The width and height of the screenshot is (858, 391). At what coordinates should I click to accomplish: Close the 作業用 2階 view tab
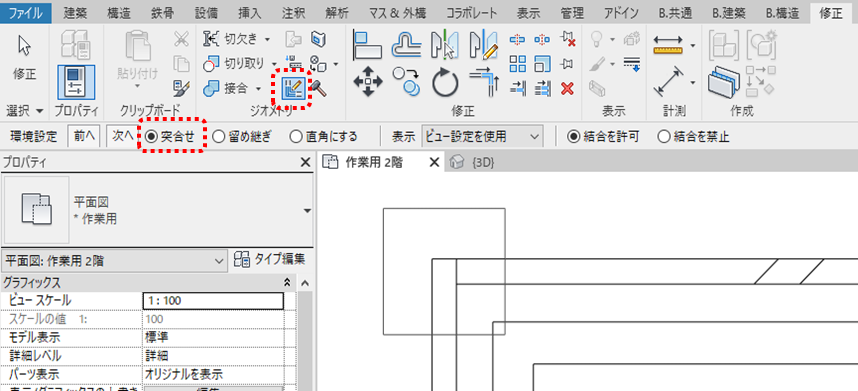pyautogui.click(x=434, y=162)
